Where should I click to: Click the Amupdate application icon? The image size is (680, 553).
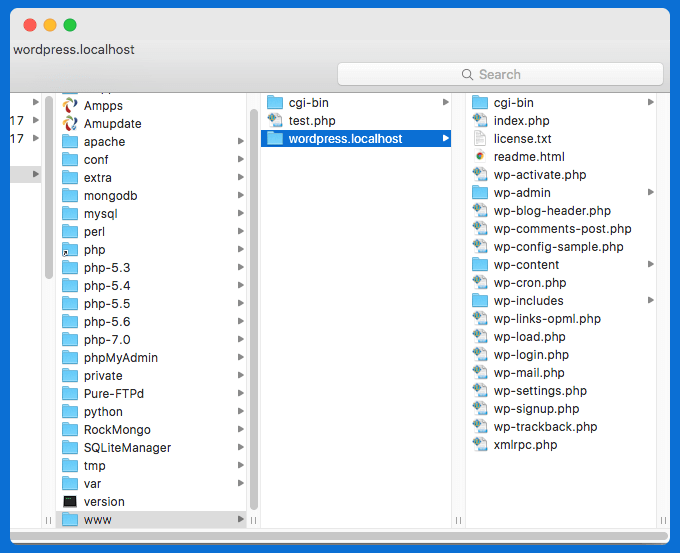(70, 124)
